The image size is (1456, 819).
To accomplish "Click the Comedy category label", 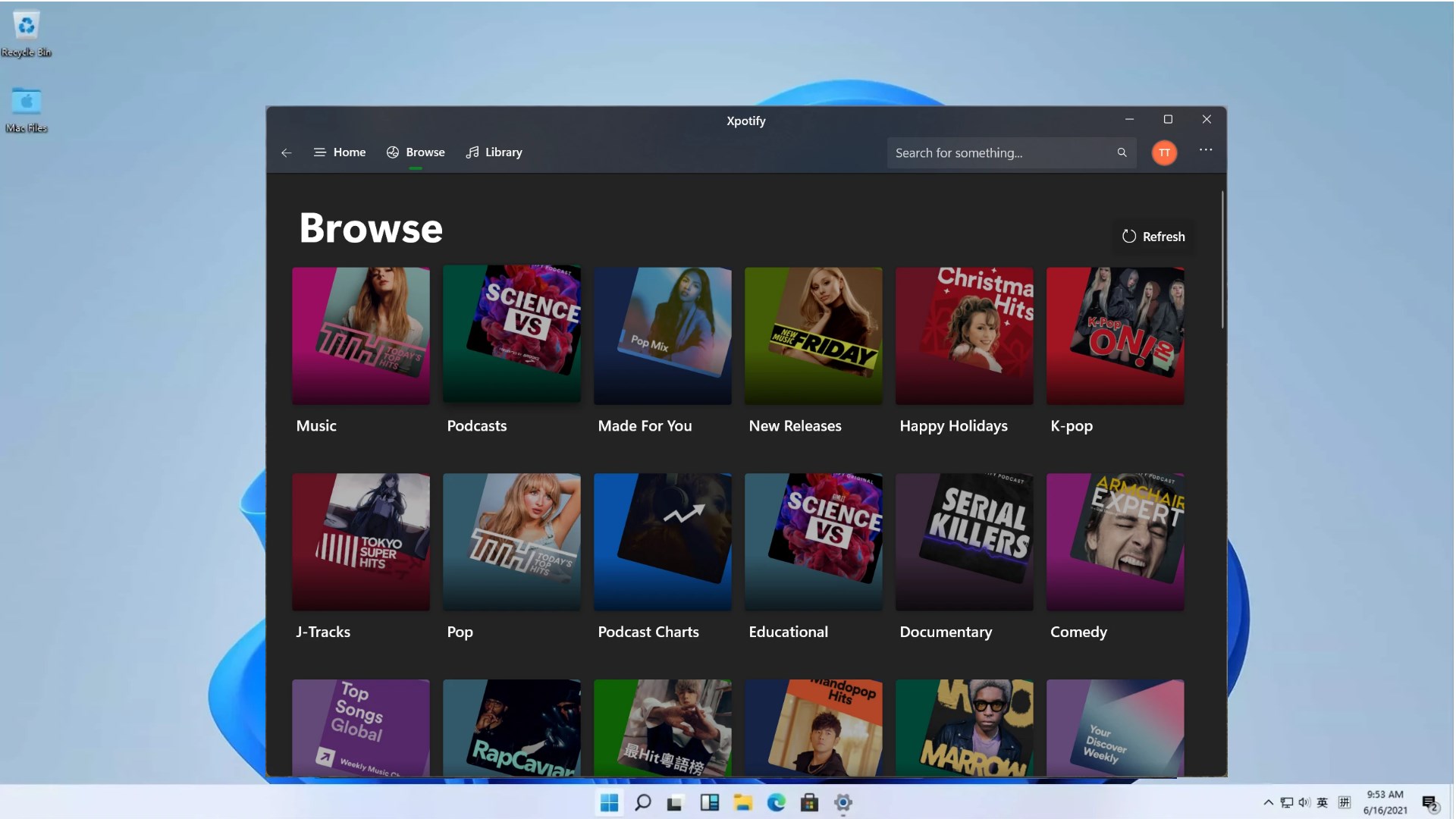I will (1078, 632).
